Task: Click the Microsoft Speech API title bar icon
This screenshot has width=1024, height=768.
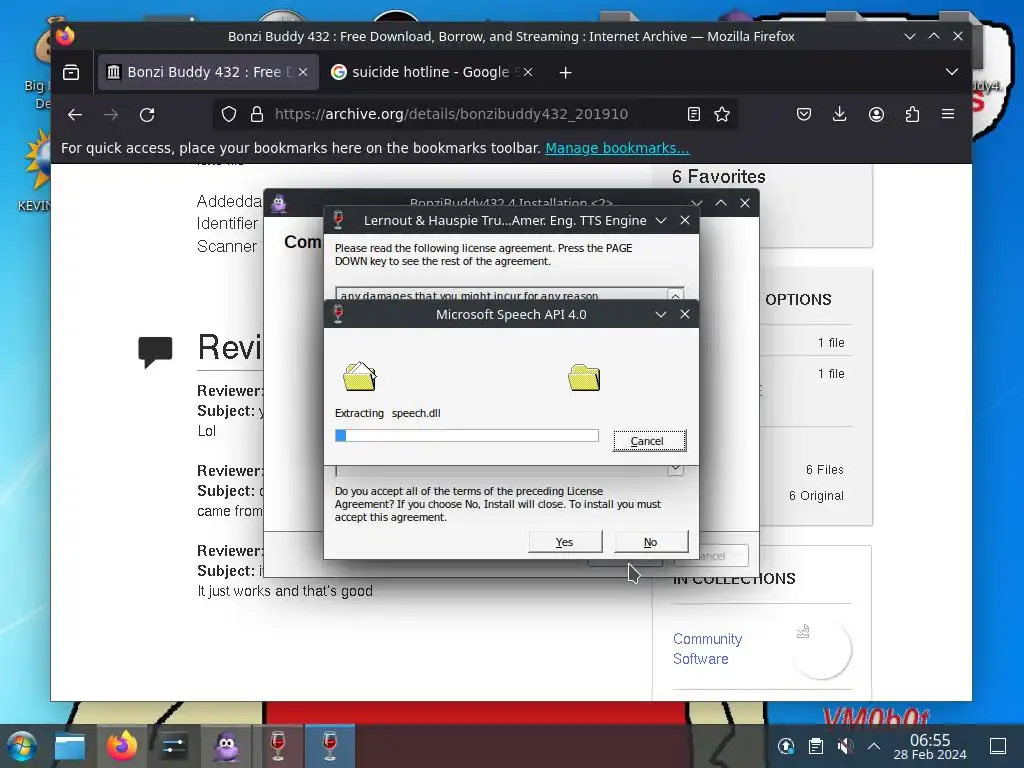Action: [x=338, y=314]
